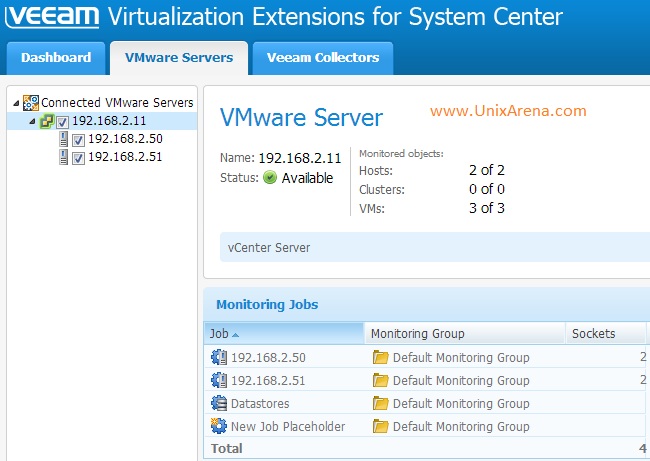Screen dimensions: 650x461
Task: Click the Job column sort arrow
Action: [235, 335]
